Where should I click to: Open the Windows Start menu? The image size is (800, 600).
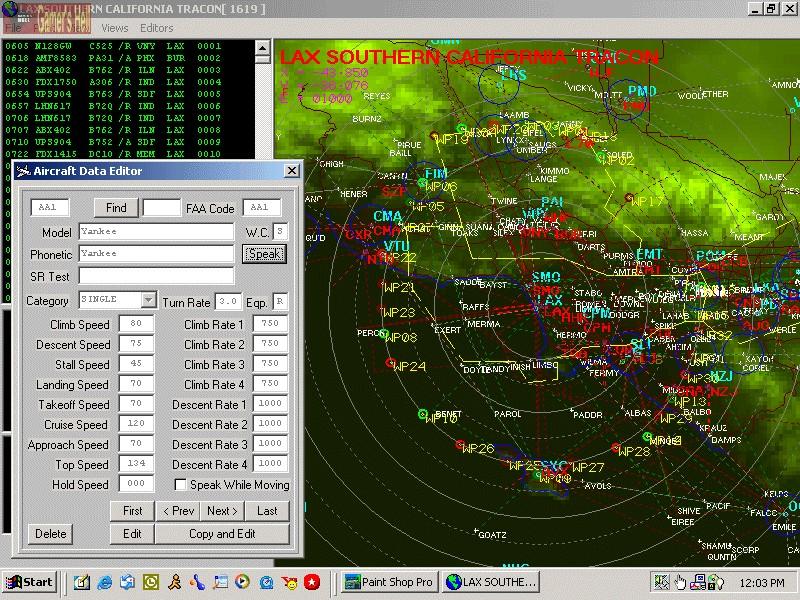pyautogui.click(x=29, y=582)
